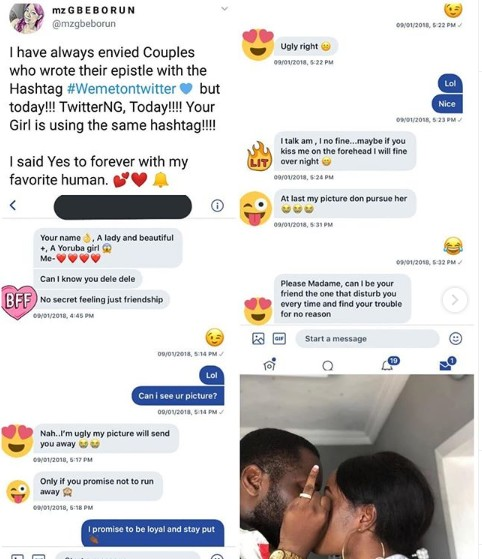Select the 'Can i see ur picture?' message bubble

click(x=178, y=396)
